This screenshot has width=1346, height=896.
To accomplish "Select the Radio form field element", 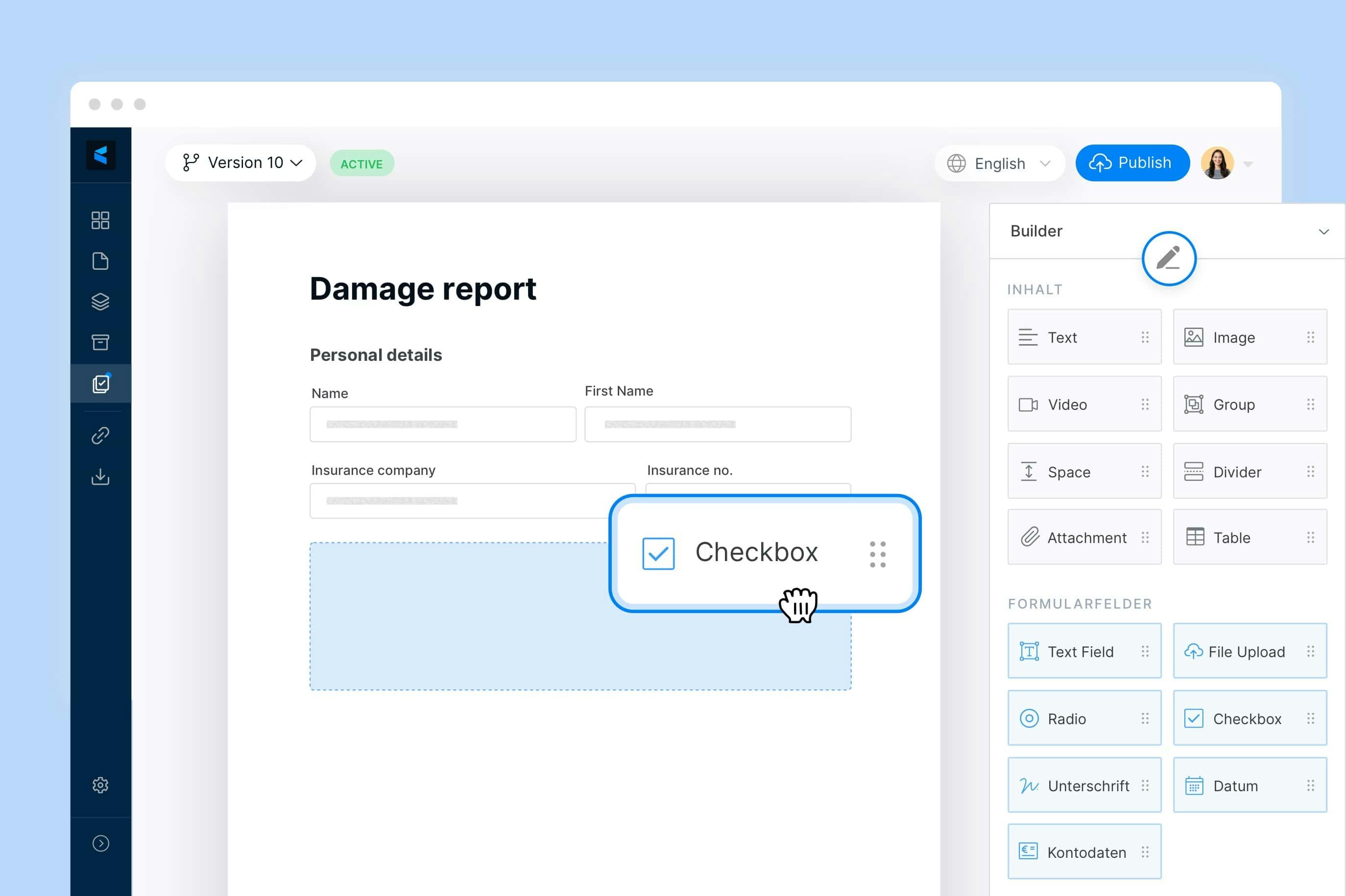I will [1083, 718].
